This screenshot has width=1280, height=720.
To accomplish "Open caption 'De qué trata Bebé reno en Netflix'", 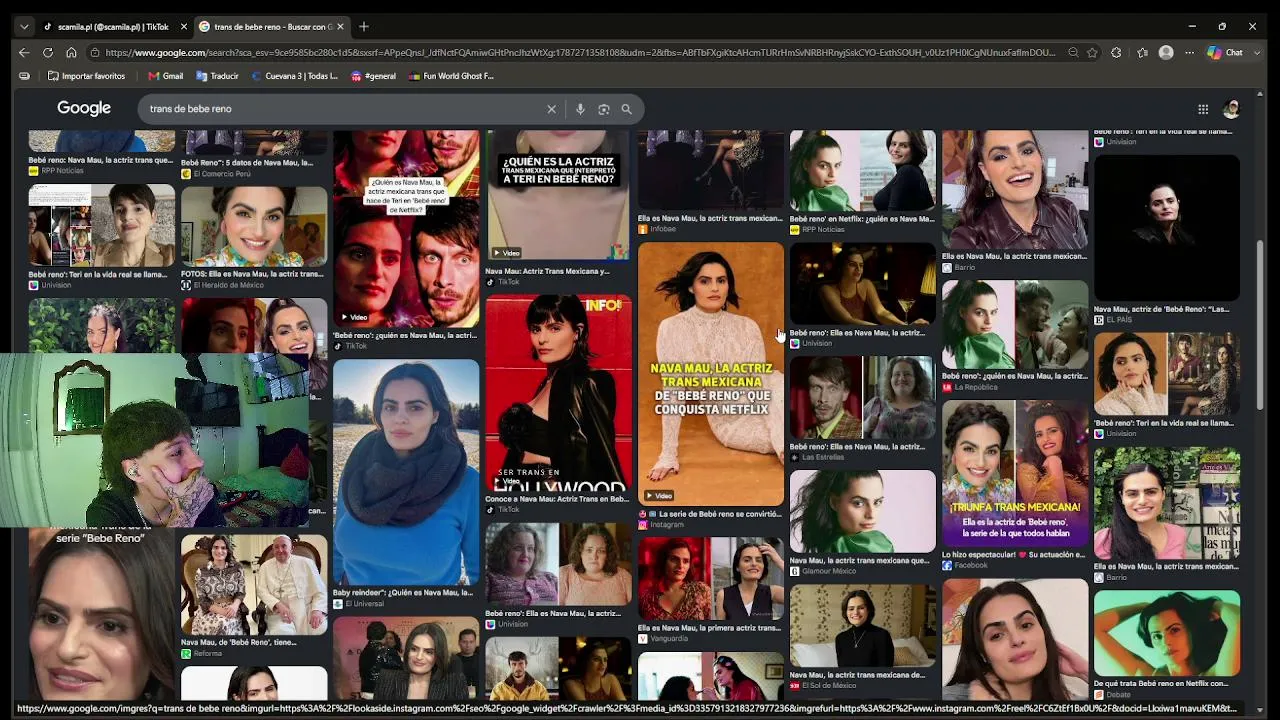I will coord(1161,683).
